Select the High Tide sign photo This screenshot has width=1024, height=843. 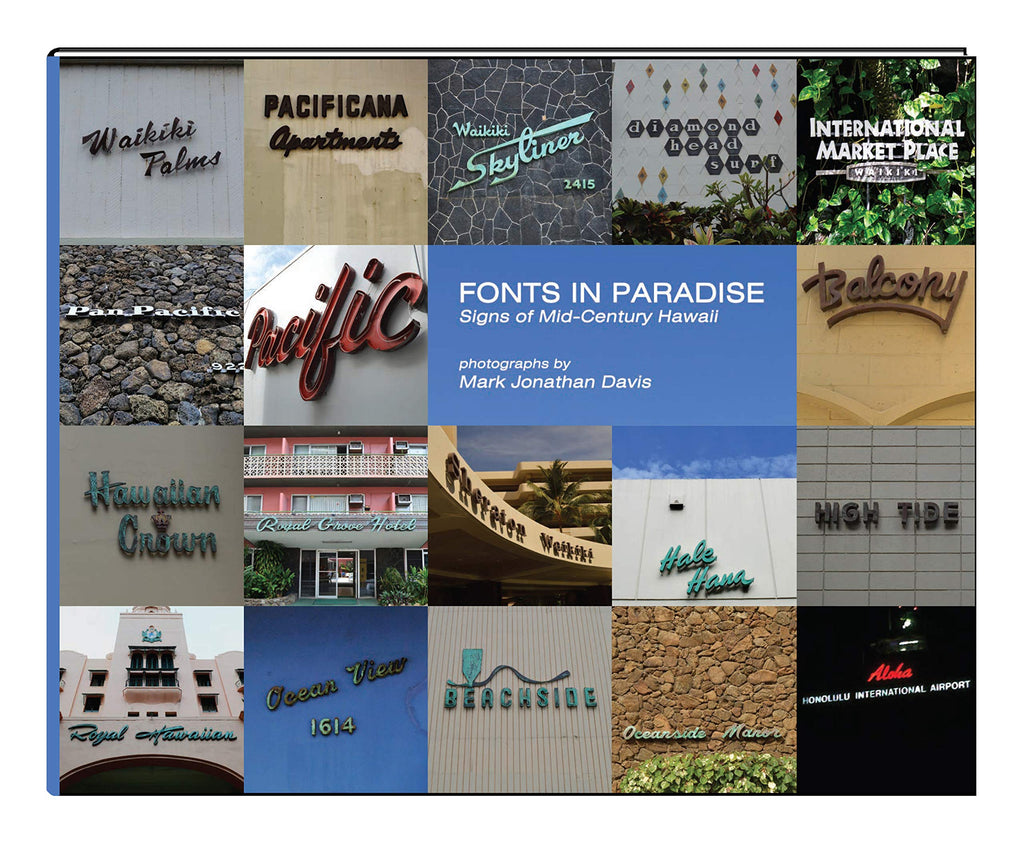[886, 515]
